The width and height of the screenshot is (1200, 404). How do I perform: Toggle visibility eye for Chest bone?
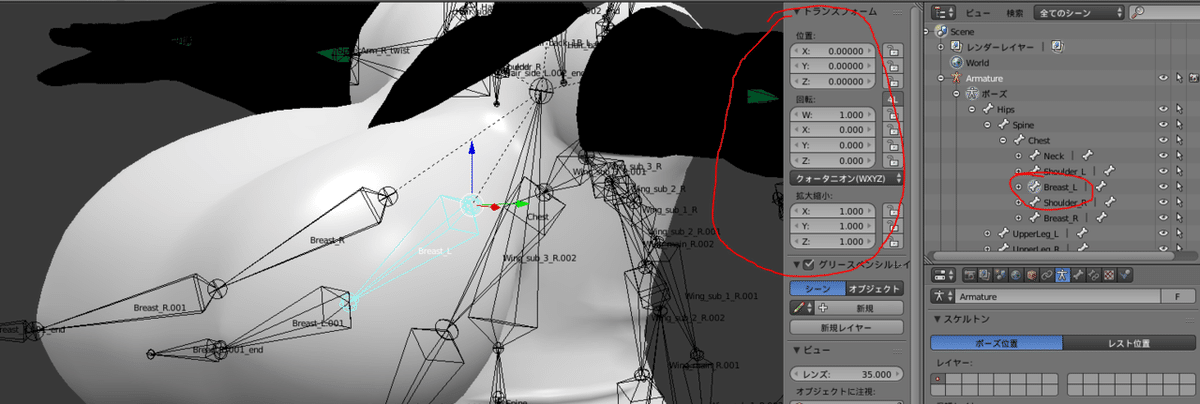click(x=1163, y=140)
